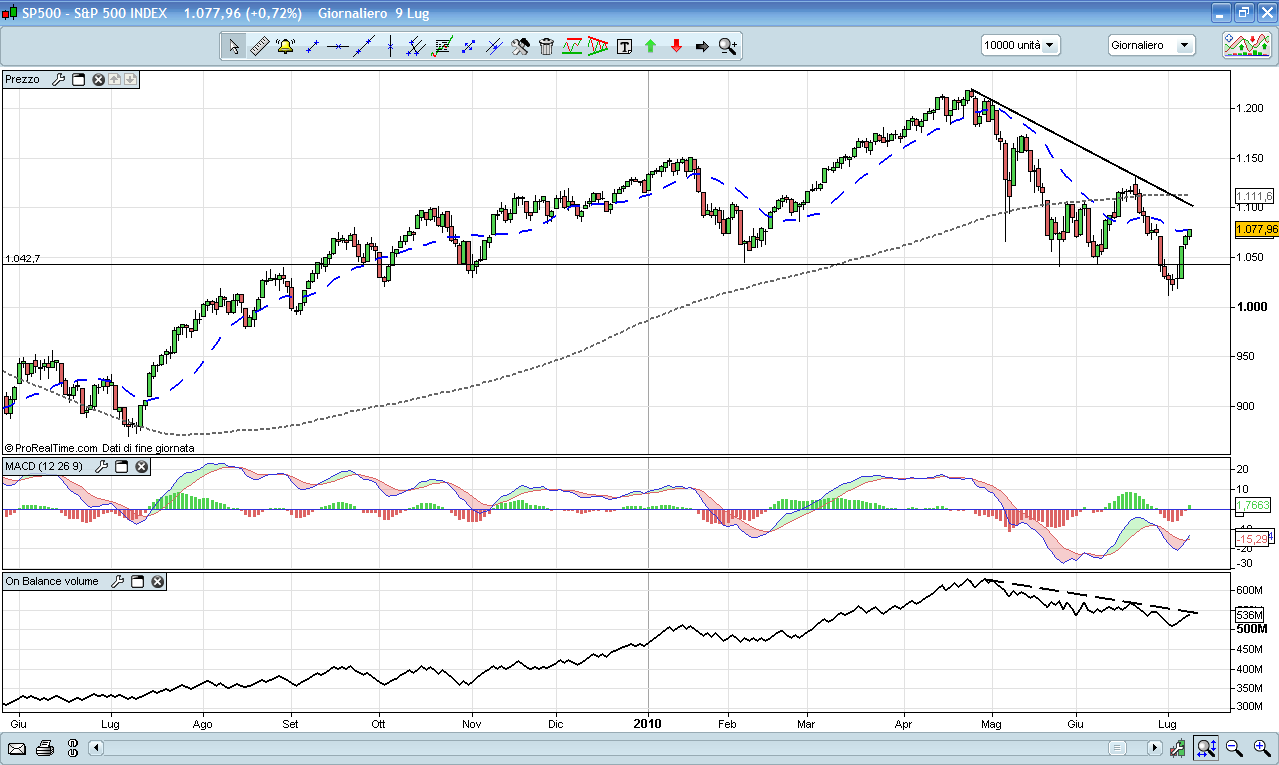Click the trash can delete-objects icon

coord(546,46)
